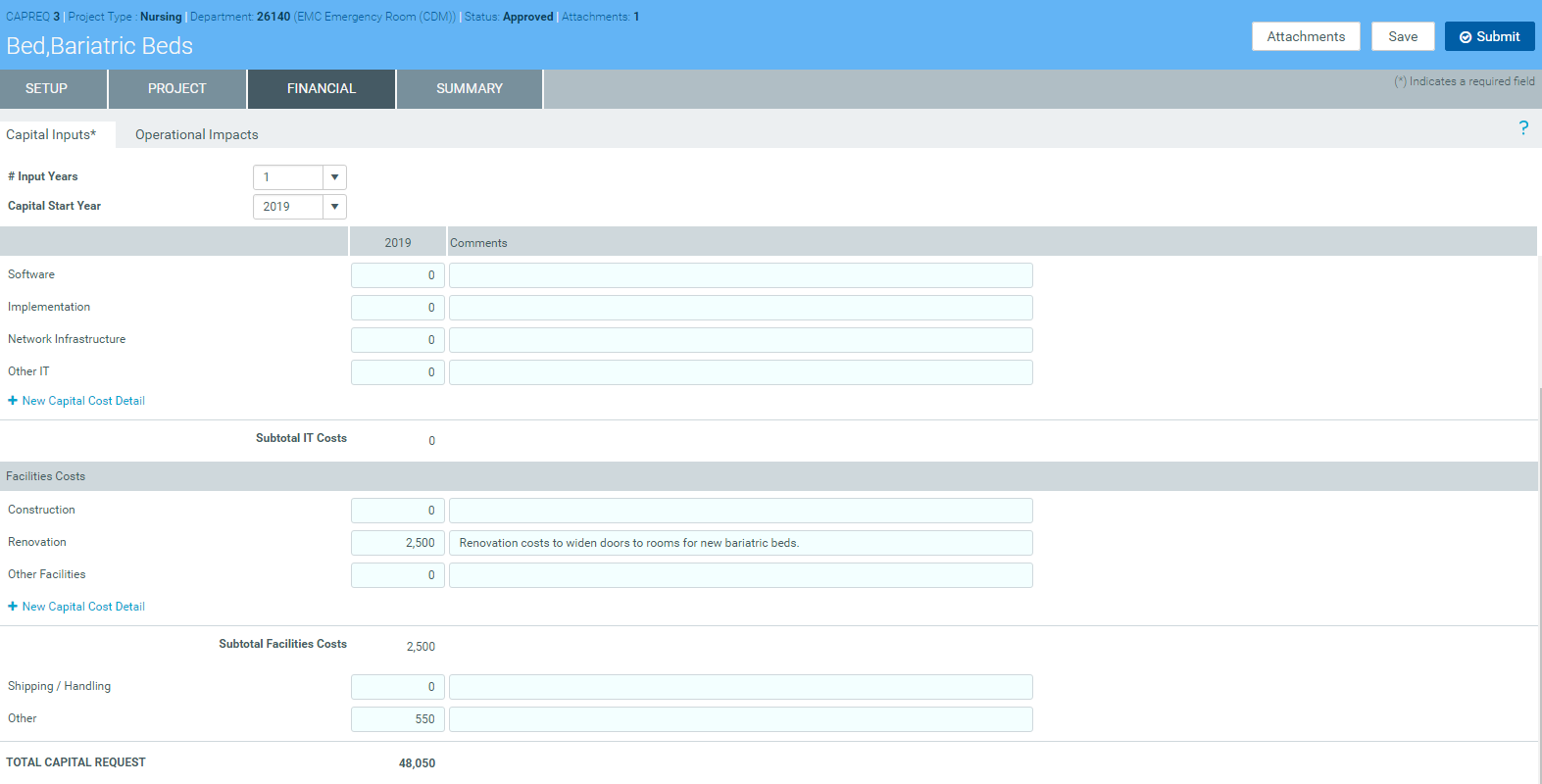Screen dimensions: 1542x784
Task: Click the plus icon under Other Facilities
Action: pyautogui.click(x=13, y=607)
